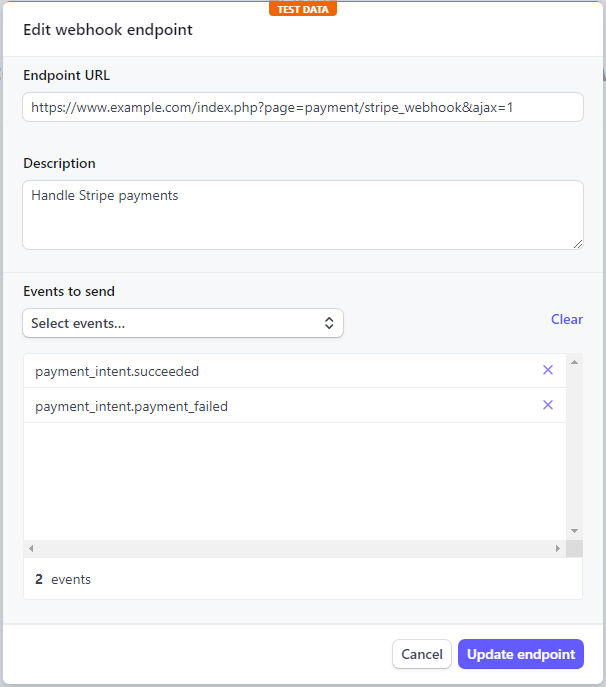Click inside the Description text area
The width and height of the screenshot is (606, 687).
tap(302, 214)
